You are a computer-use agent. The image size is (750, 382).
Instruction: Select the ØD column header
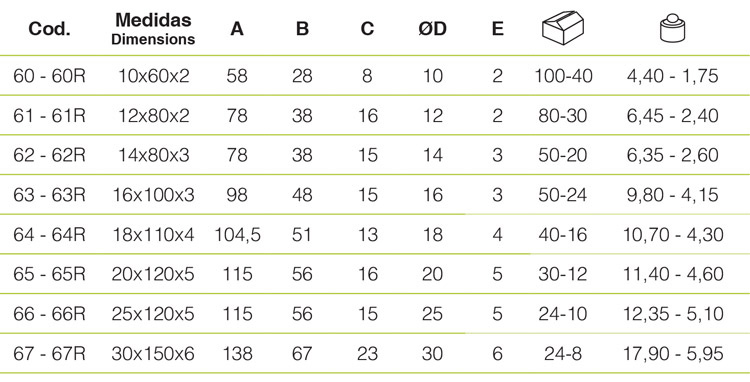point(432,29)
